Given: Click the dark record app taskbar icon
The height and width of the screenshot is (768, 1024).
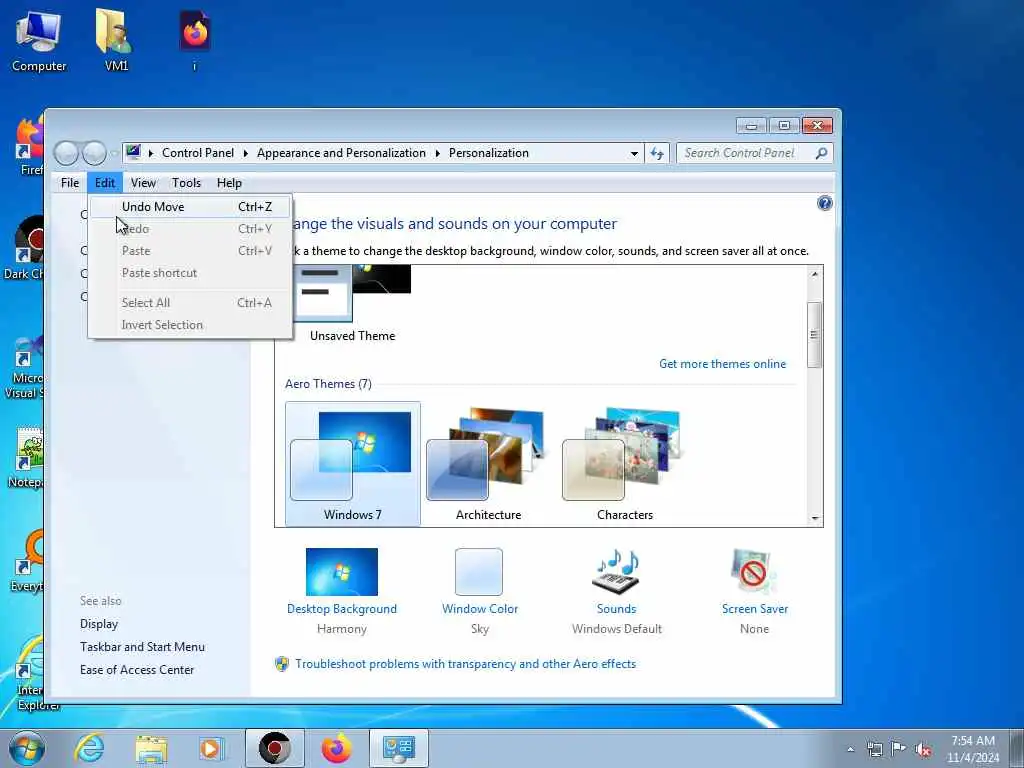Looking at the screenshot, I should coord(274,748).
